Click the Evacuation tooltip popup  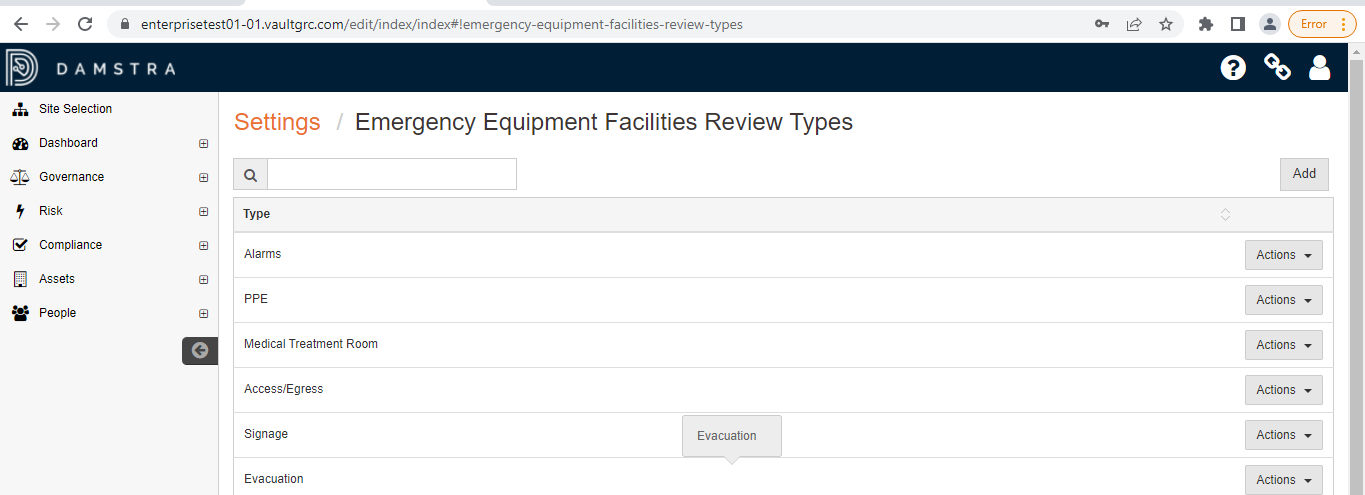pos(732,436)
